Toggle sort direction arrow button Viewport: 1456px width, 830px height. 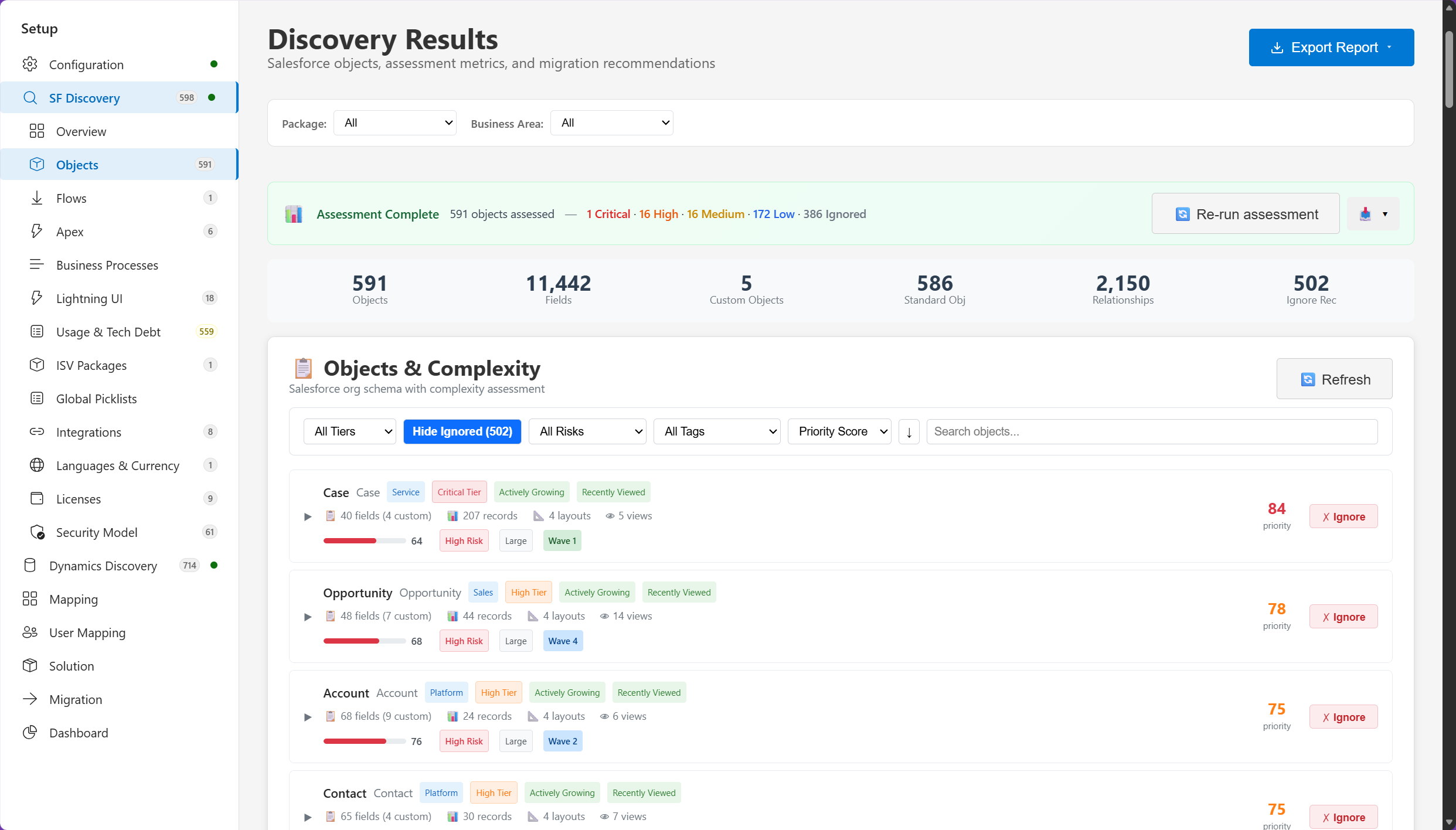click(909, 431)
